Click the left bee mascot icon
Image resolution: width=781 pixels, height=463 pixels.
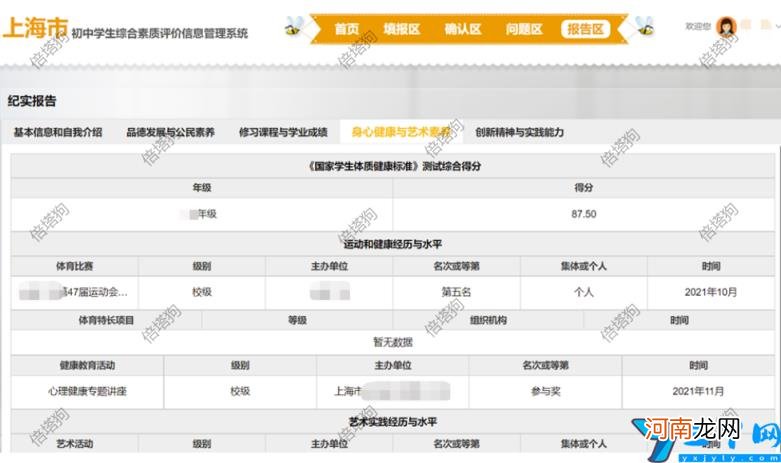(294, 26)
